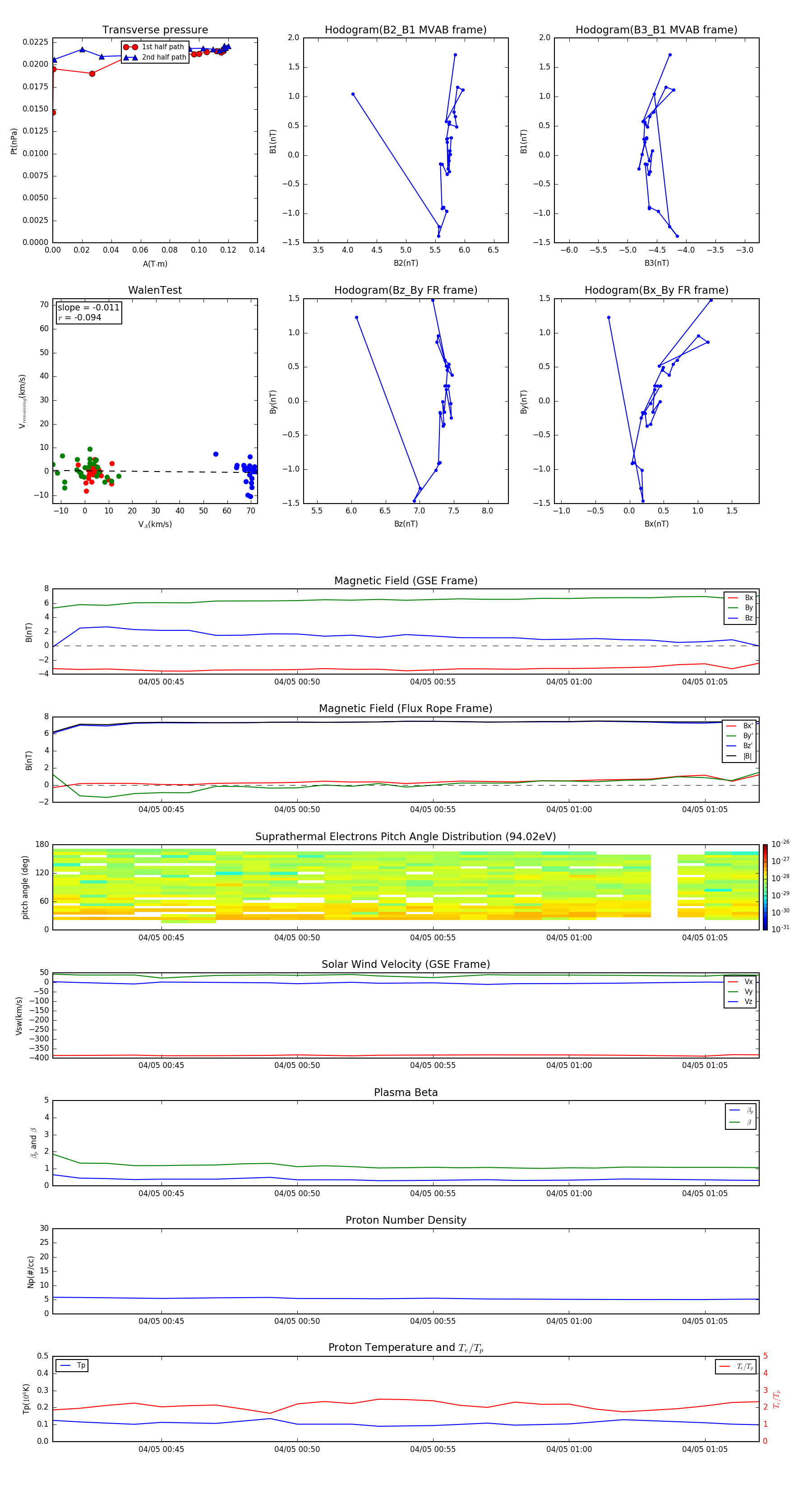The height and width of the screenshot is (1489, 812).
Task: Click the 'r = -0.094' annotation
Action: [x=80, y=317]
